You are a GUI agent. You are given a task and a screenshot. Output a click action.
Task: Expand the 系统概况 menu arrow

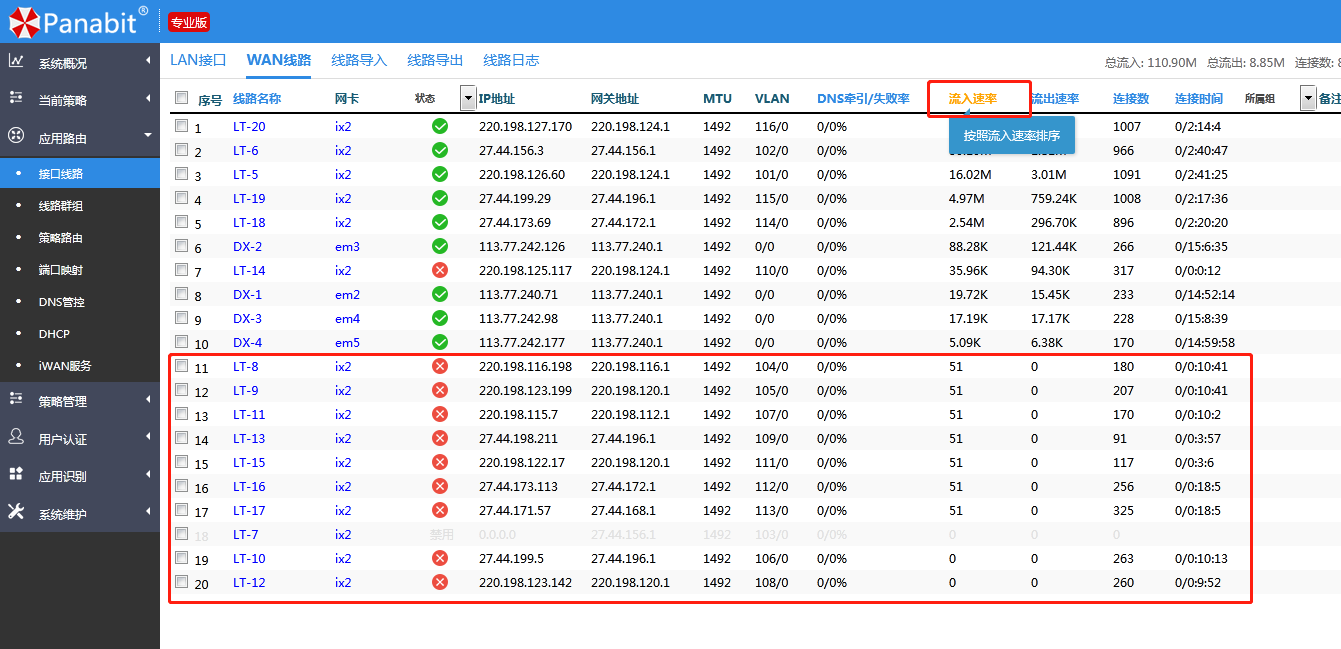(x=148, y=62)
